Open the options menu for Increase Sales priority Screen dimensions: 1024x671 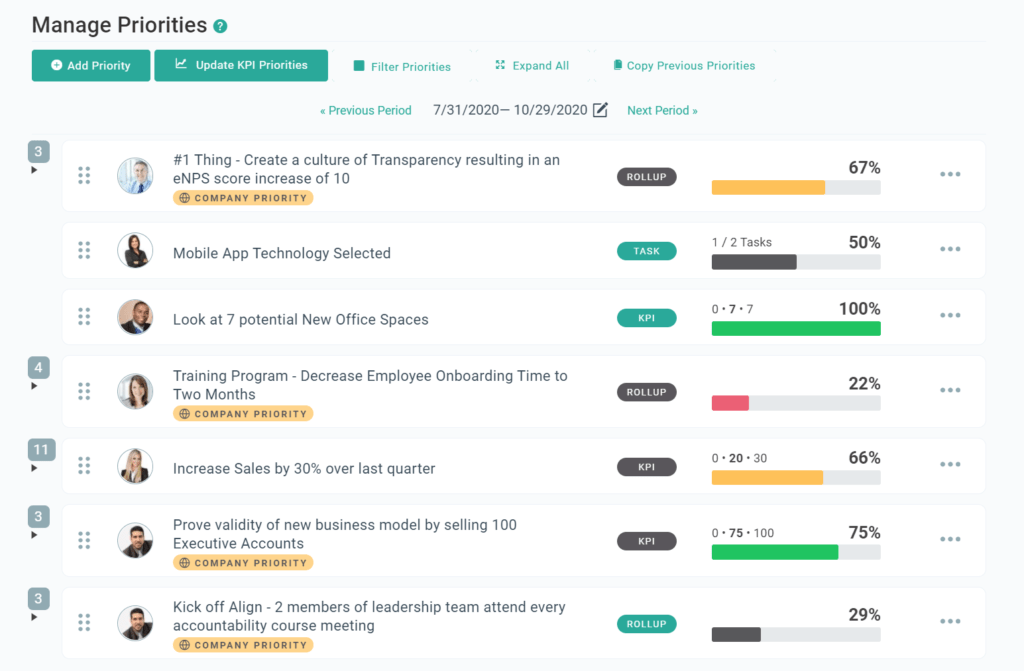(x=949, y=464)
